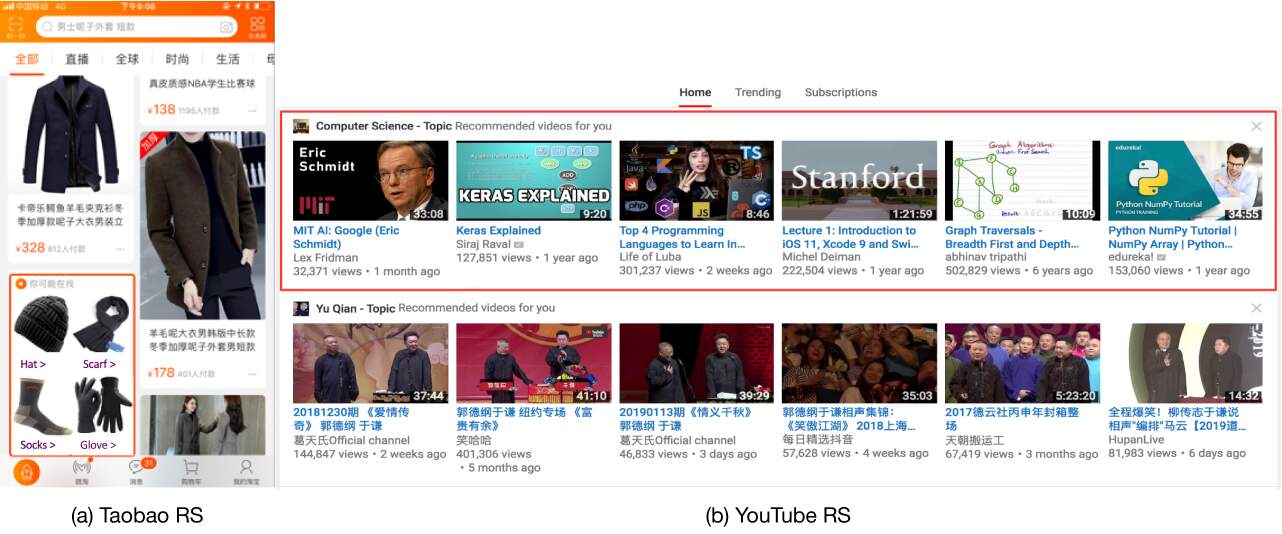Play the Python NumPy Tutorial thumbnail

[x=1185, y=180]
